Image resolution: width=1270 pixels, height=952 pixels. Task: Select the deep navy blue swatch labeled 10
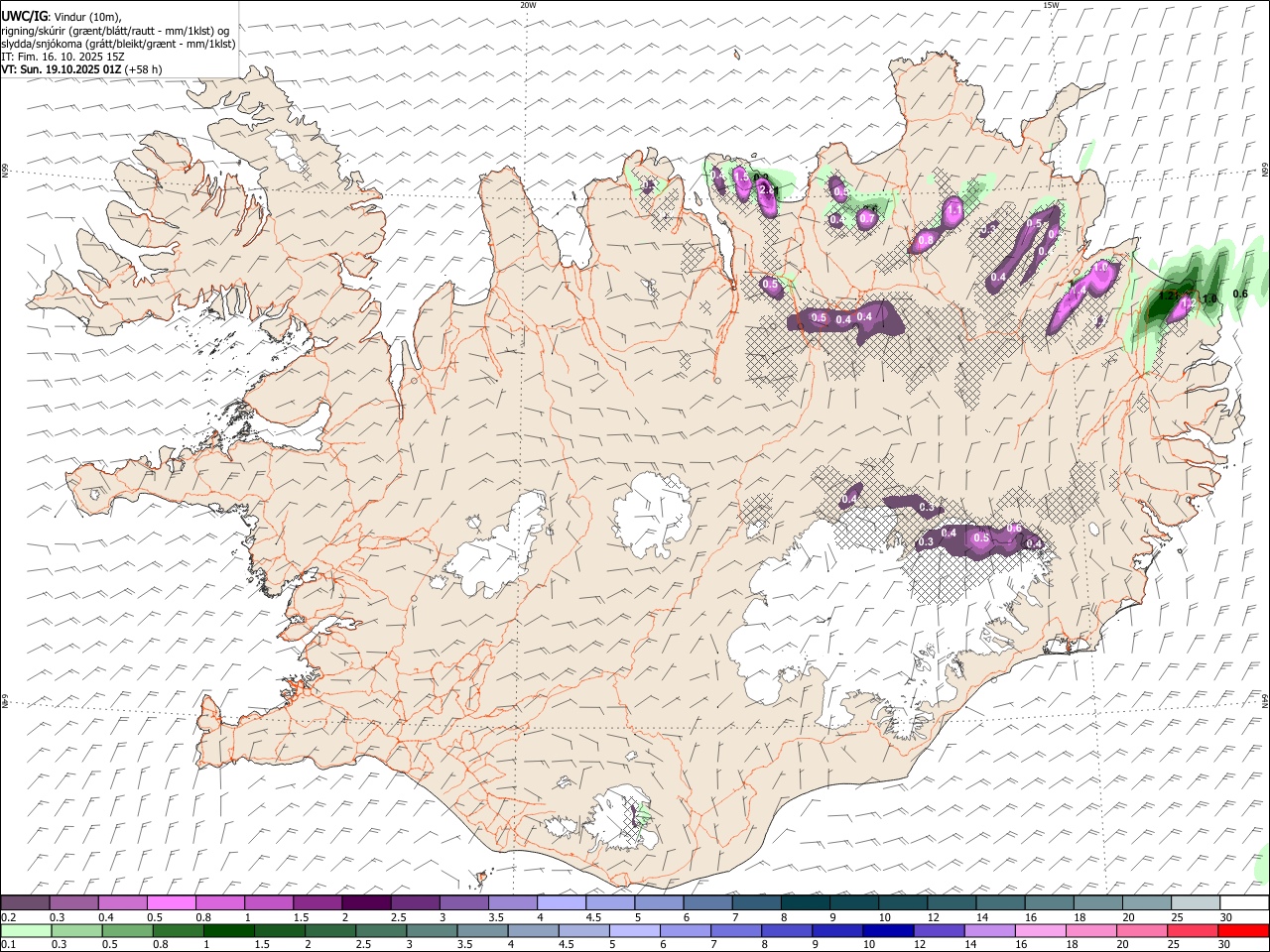(x=887, y=930)
